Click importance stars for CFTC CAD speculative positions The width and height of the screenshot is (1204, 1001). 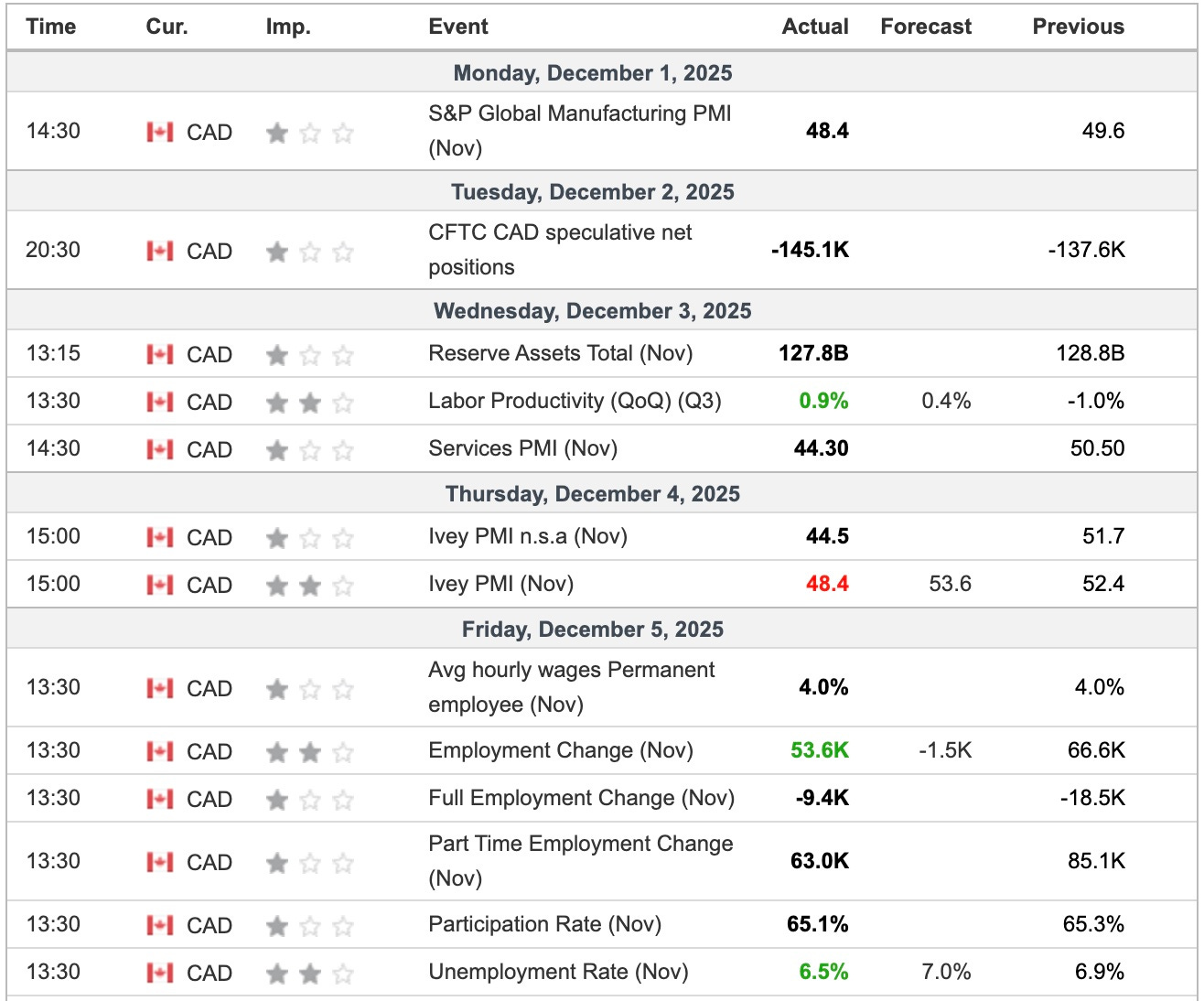pyautogui.click(x=310, y=253)
